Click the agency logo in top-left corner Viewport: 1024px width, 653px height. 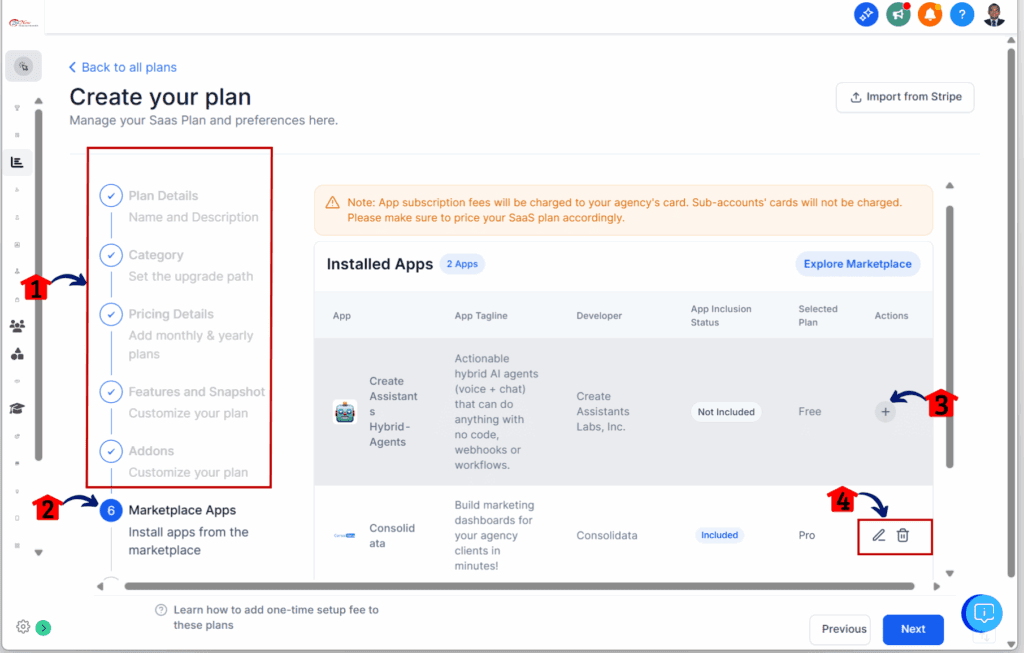pos(23,23)
